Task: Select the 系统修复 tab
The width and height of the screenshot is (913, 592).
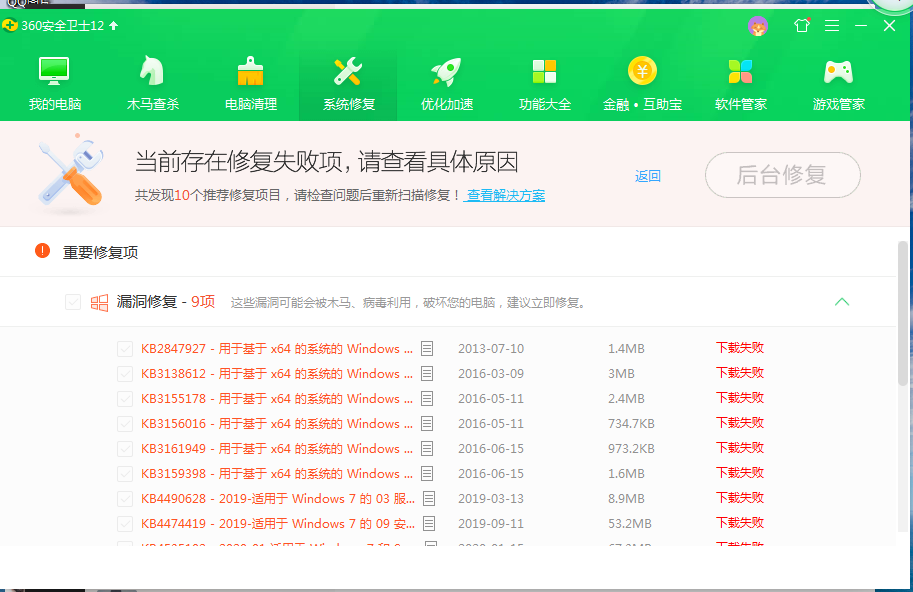Action: (x=348, y=84)
